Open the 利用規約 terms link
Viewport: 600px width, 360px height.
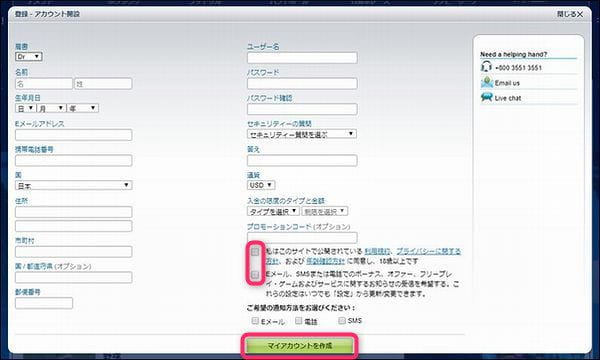tap(377, 251)
